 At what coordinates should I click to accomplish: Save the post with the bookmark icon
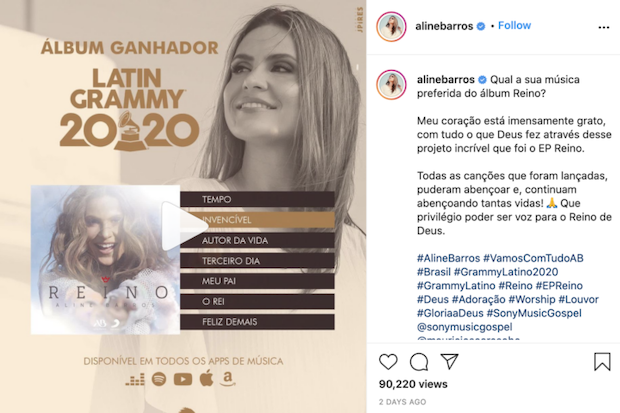click(x=602, y=361)
